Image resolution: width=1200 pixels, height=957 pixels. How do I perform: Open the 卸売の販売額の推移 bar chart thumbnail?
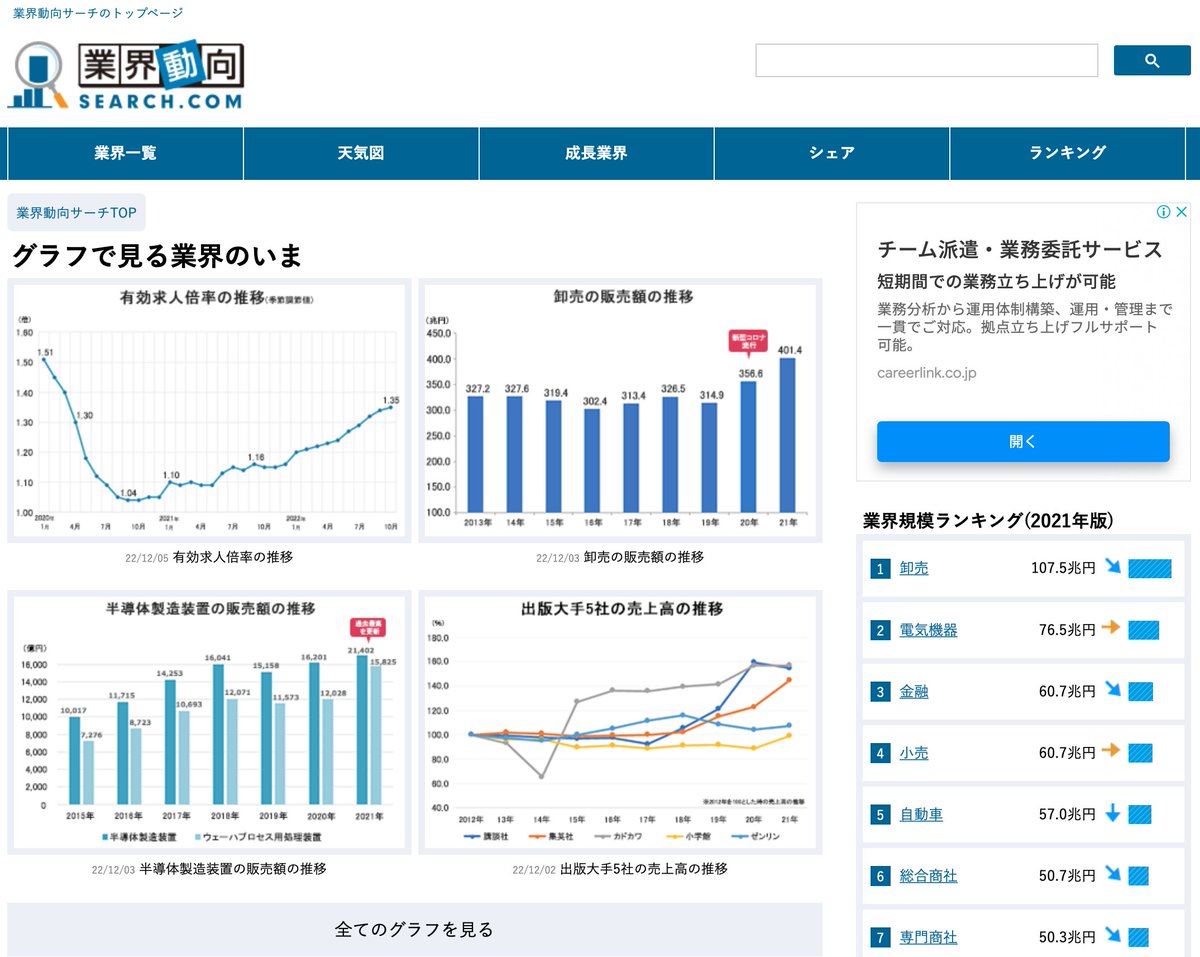(620, 411)
